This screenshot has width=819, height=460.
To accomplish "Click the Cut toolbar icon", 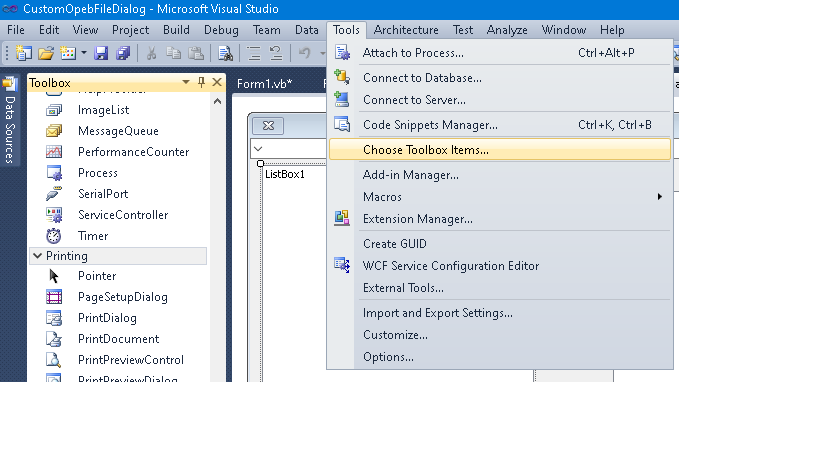I will pos(151,53).
